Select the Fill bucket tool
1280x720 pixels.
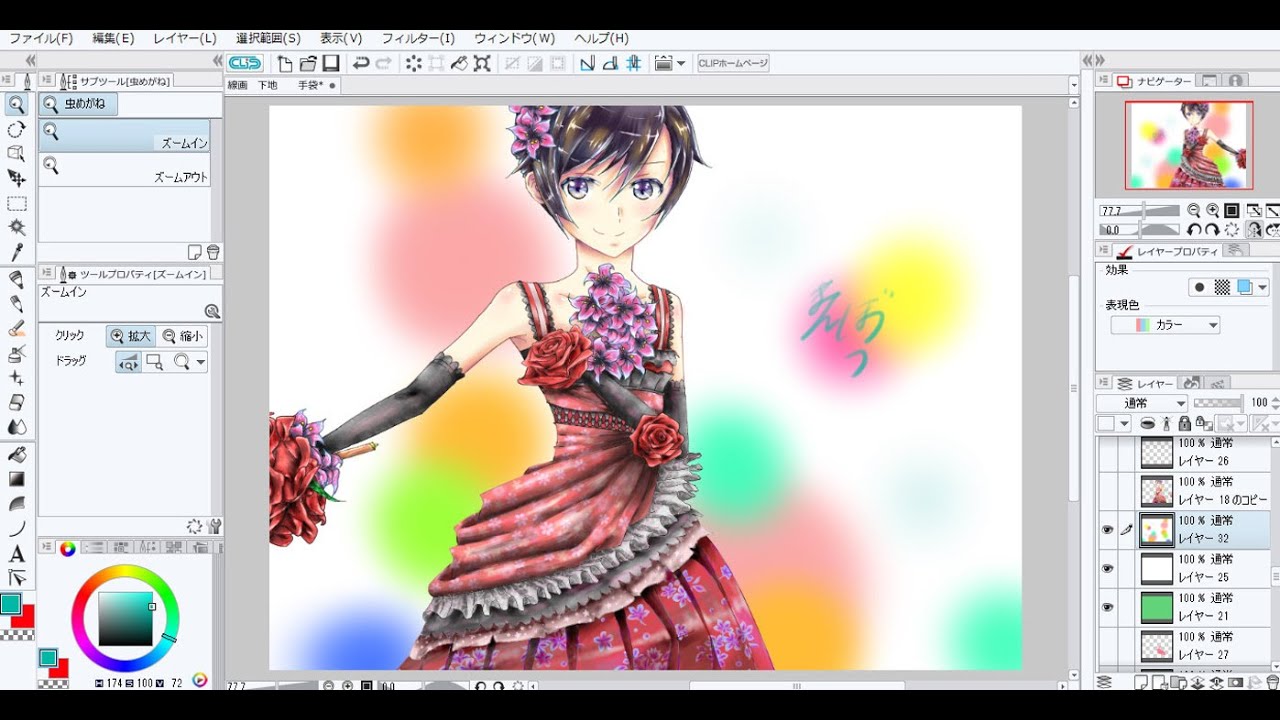pos(16,454)
